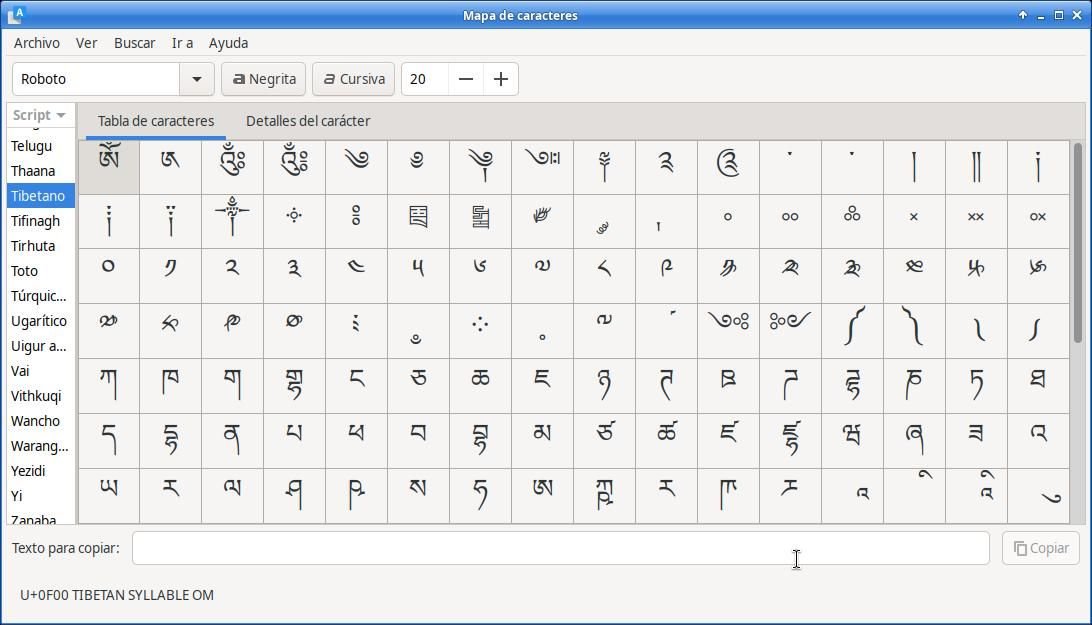Screen dimensions: 1092x625
Task: Toggle Cursiva italic style
Action: point(353,79)
